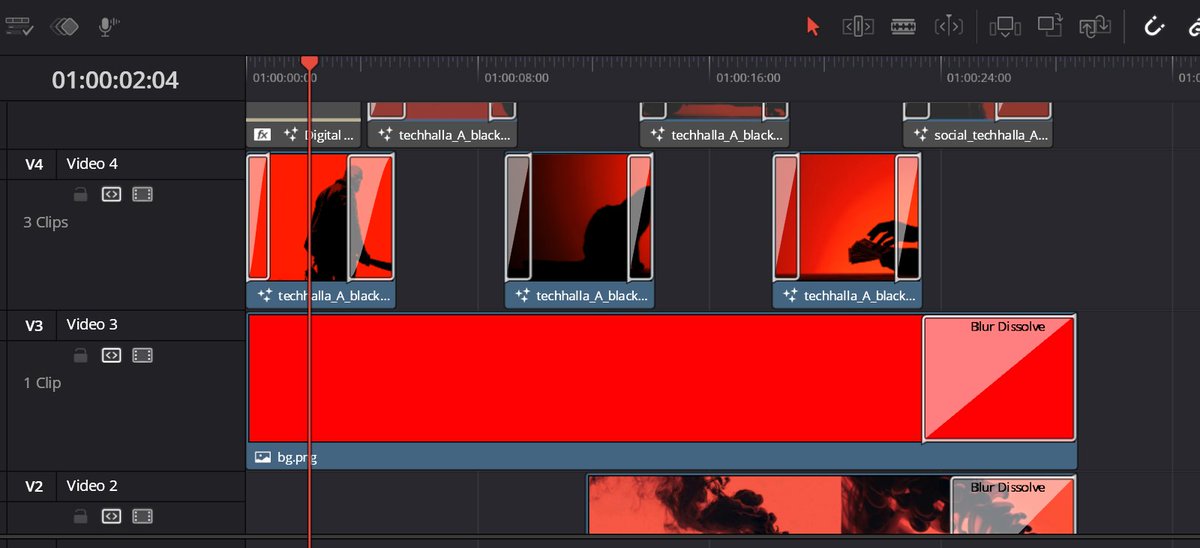Click the red playhead handle on the ruler
Screen dimensions: 1200x548
tap(310, 63)
